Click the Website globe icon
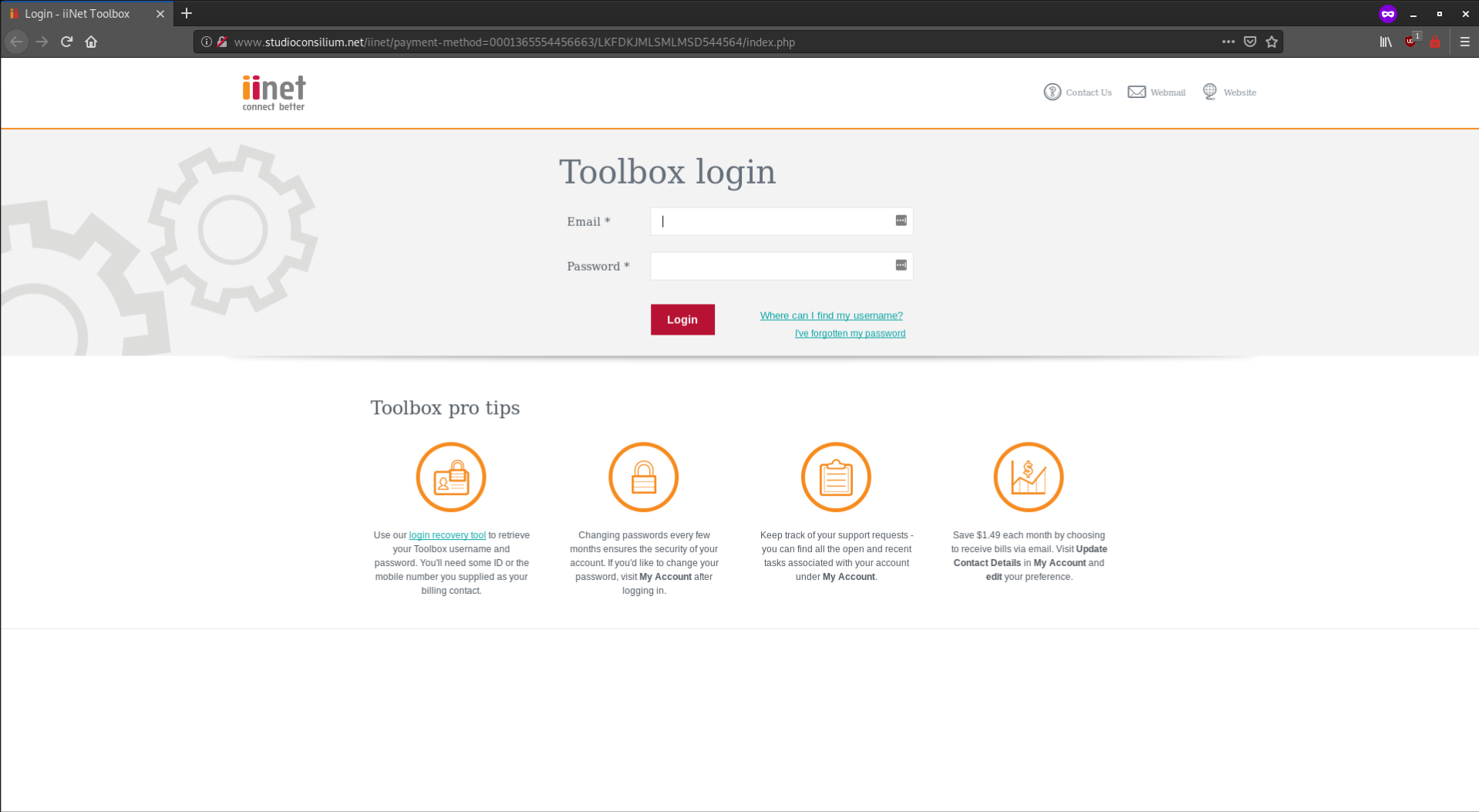The image size is (1479, 812). pyautogui.click(x=1208, y=91)
